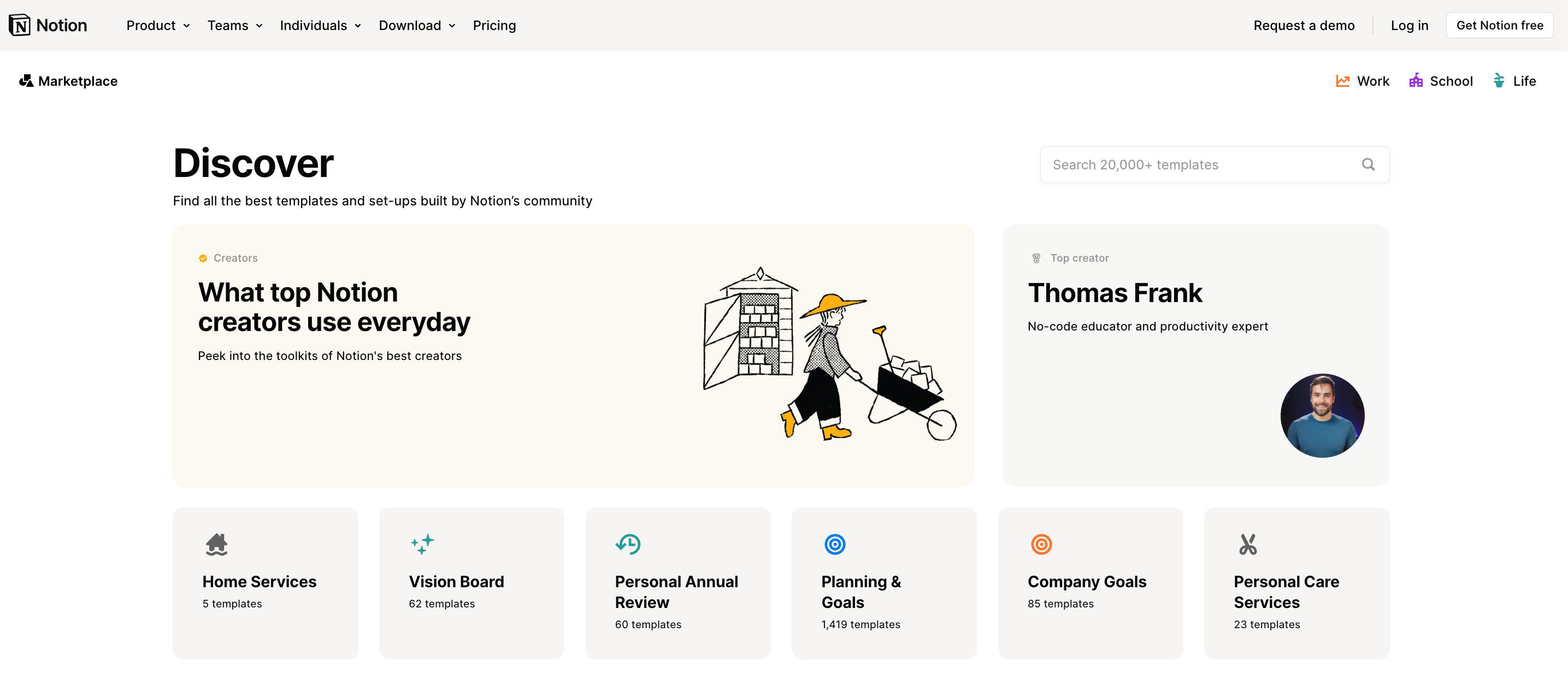Click the Notion wordmark text

click(62, 25)
